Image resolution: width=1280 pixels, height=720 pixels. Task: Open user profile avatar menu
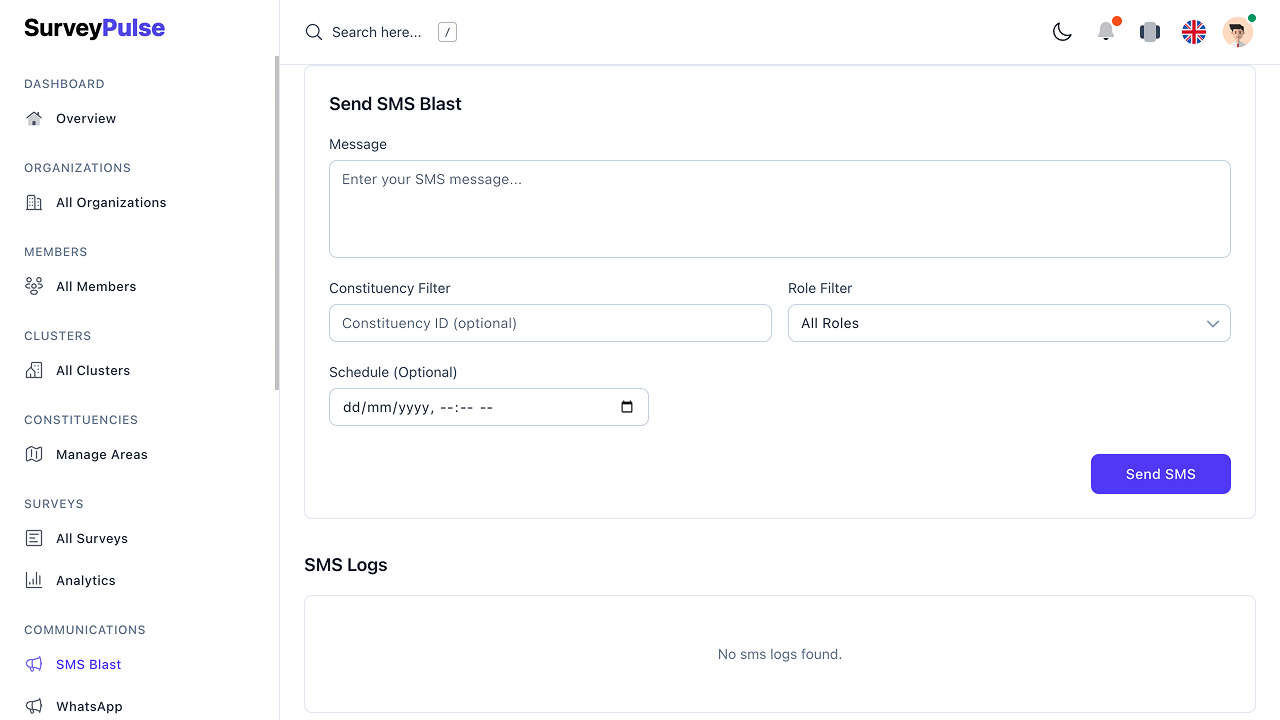tap(1237, 32)
